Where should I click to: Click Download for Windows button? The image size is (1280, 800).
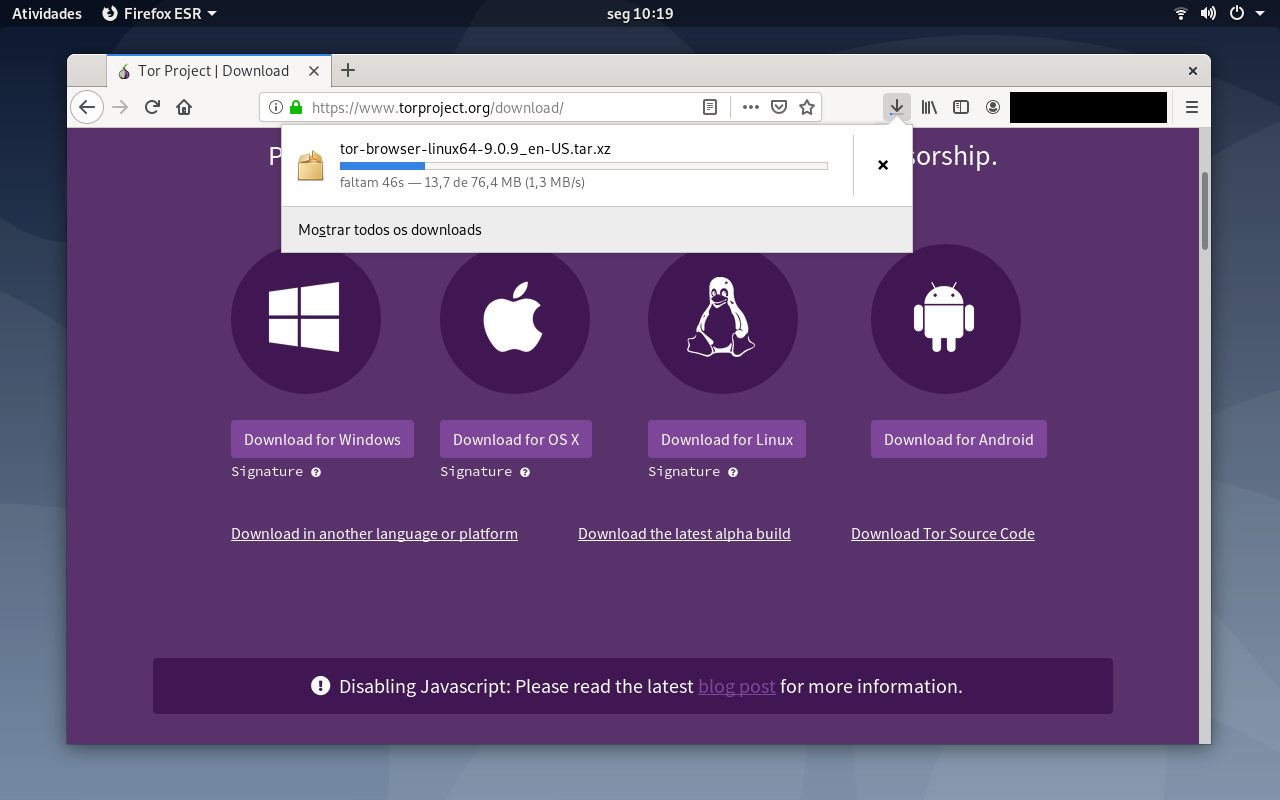pos(322,439)
